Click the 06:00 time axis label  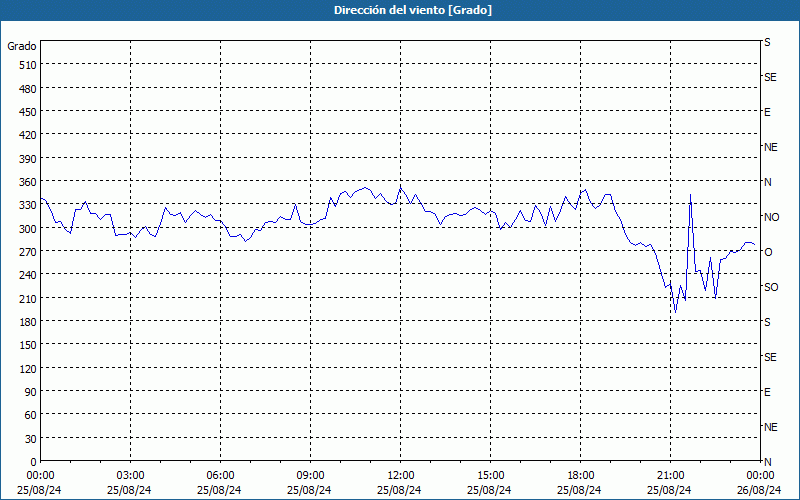[220, 476]
